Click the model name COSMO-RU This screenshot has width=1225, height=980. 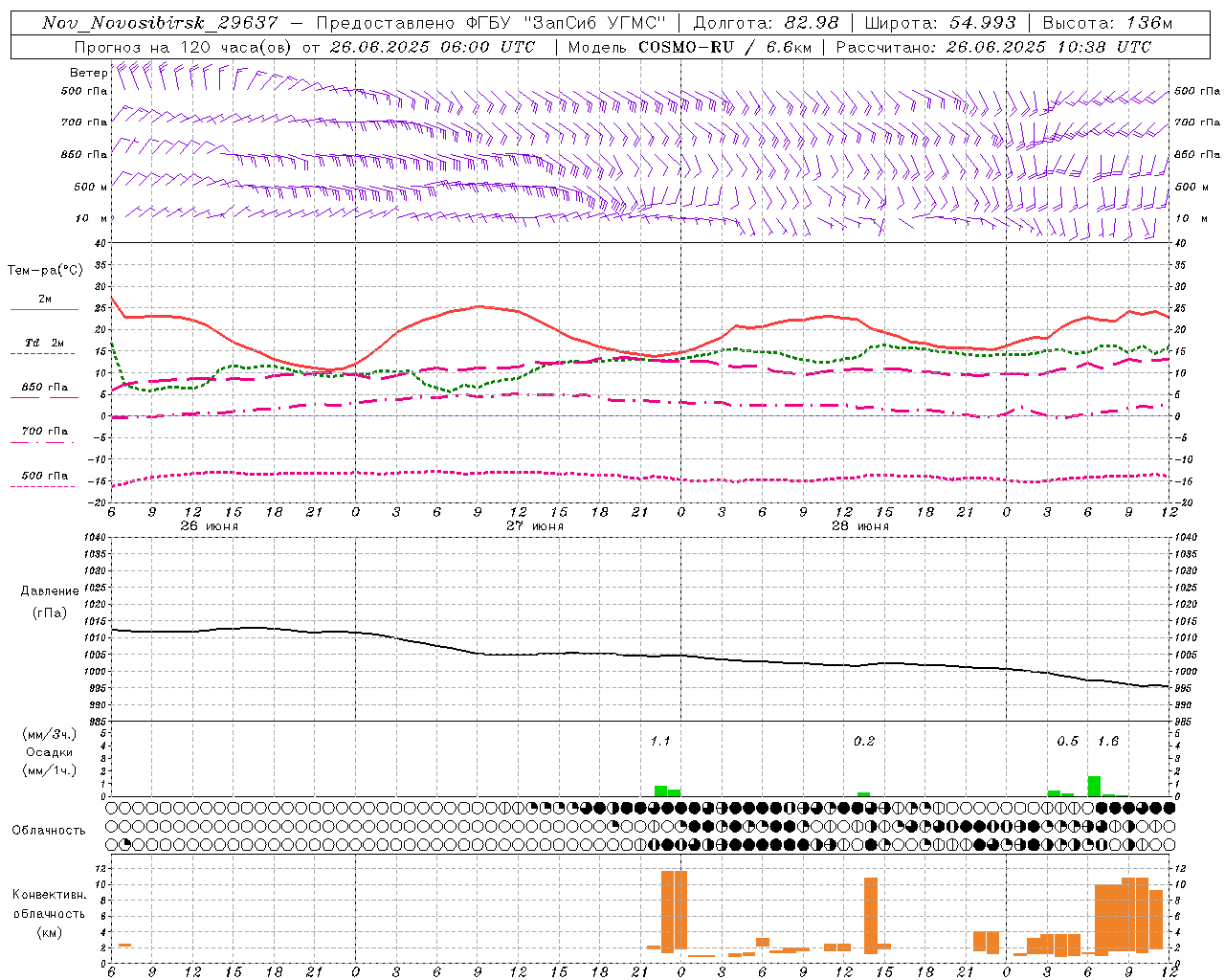[686, 47]
